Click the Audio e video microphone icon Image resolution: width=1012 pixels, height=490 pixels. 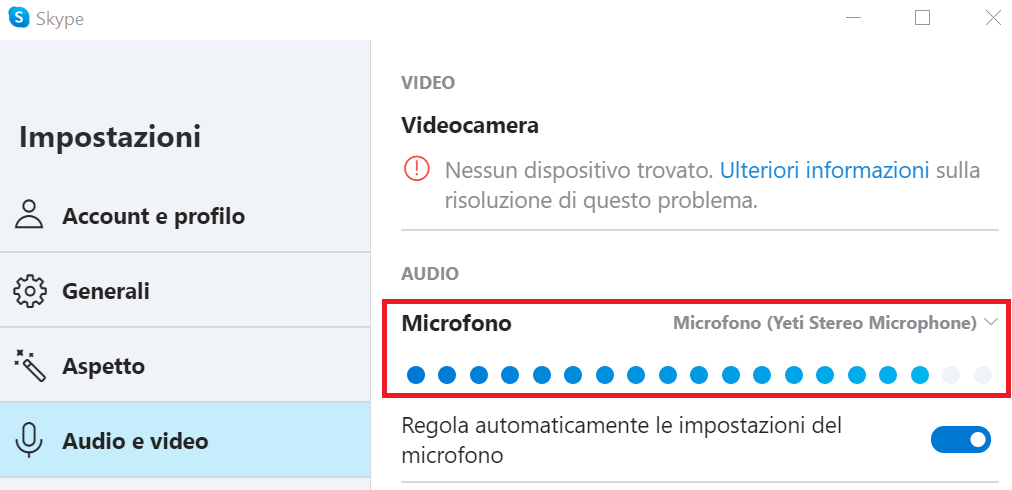tap(31, 440)
